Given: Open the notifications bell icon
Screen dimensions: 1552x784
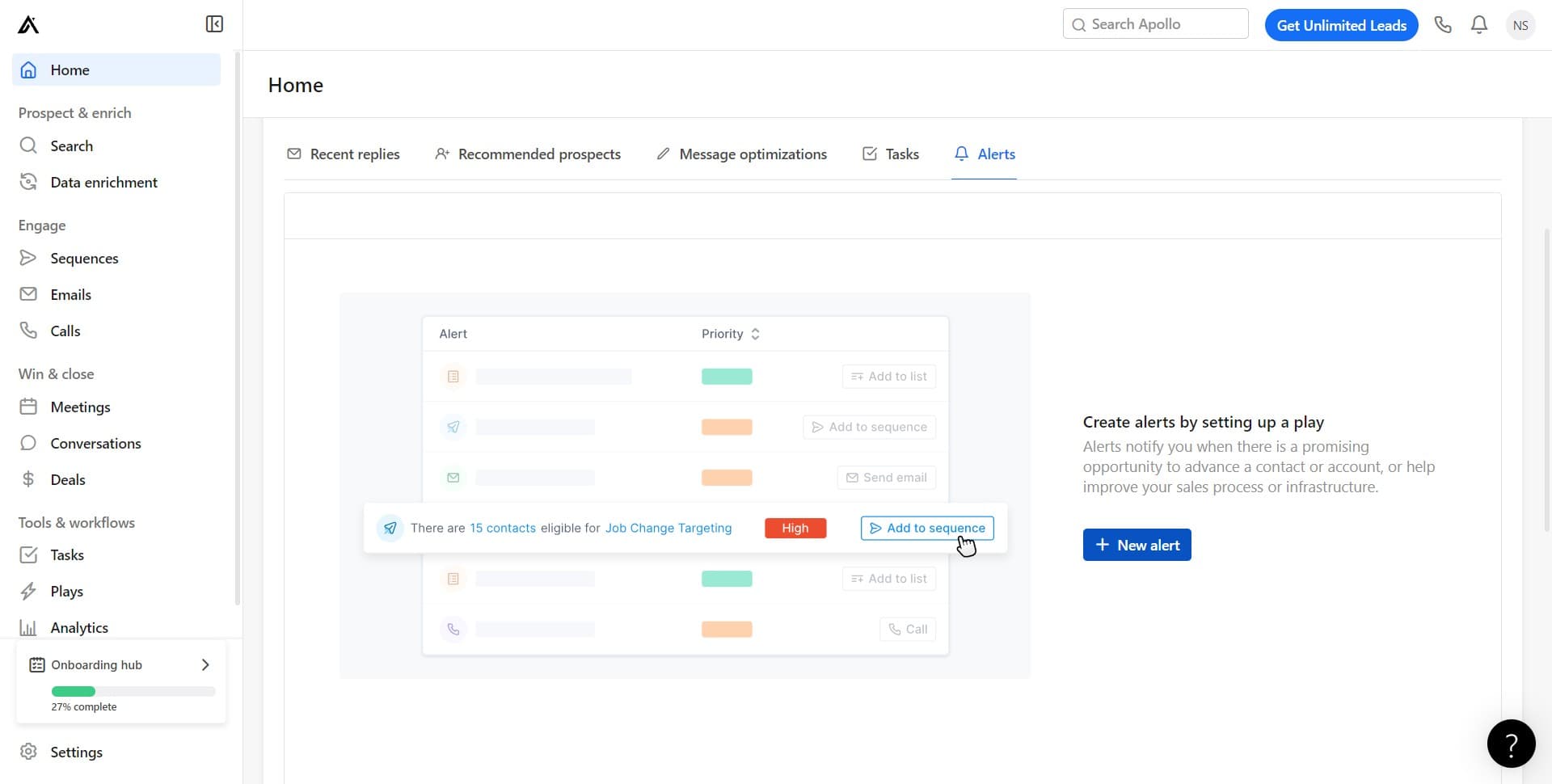Looking at the screenshot, I should pos(1479,25).
